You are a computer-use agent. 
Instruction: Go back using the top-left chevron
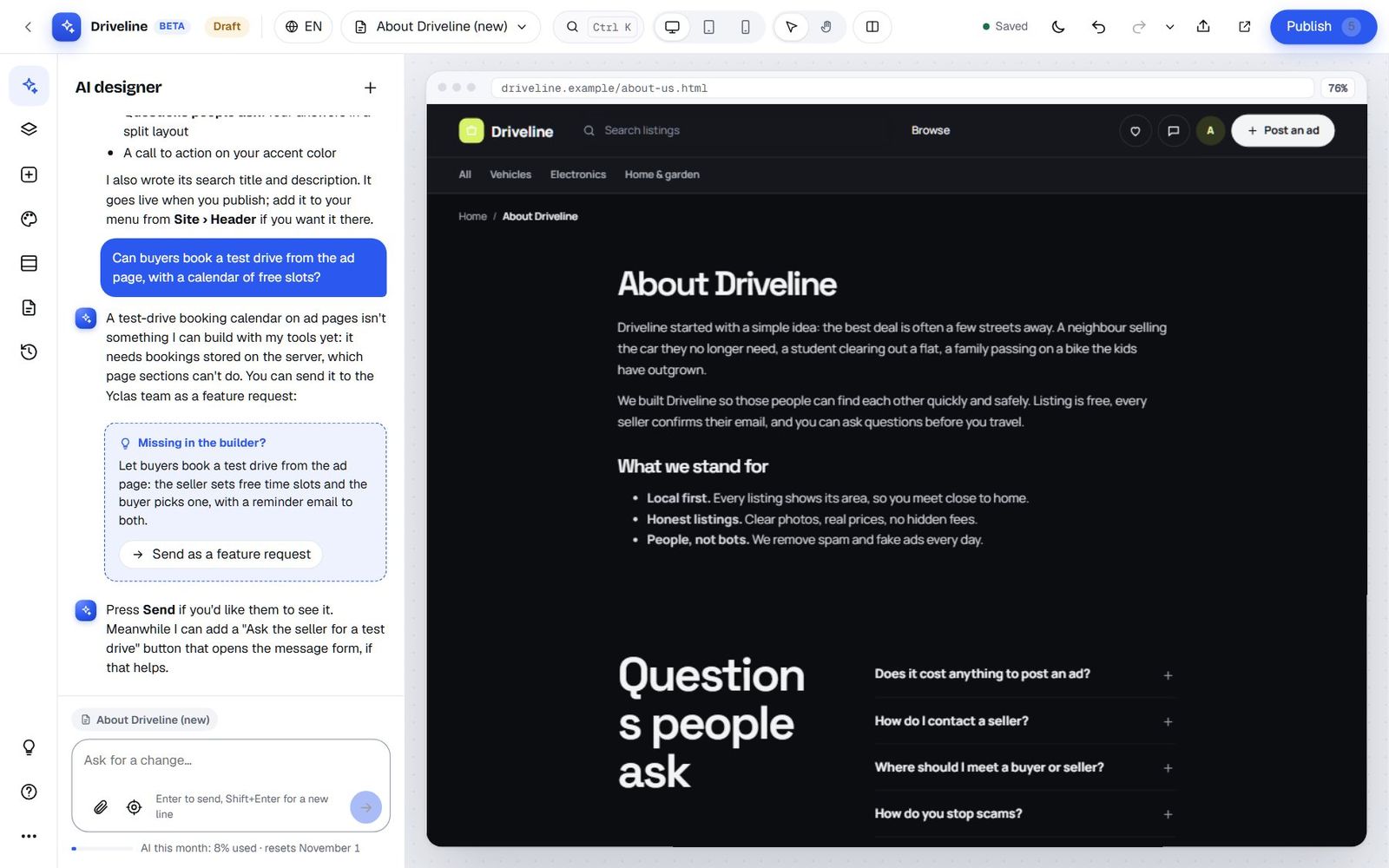click(28, 27)
